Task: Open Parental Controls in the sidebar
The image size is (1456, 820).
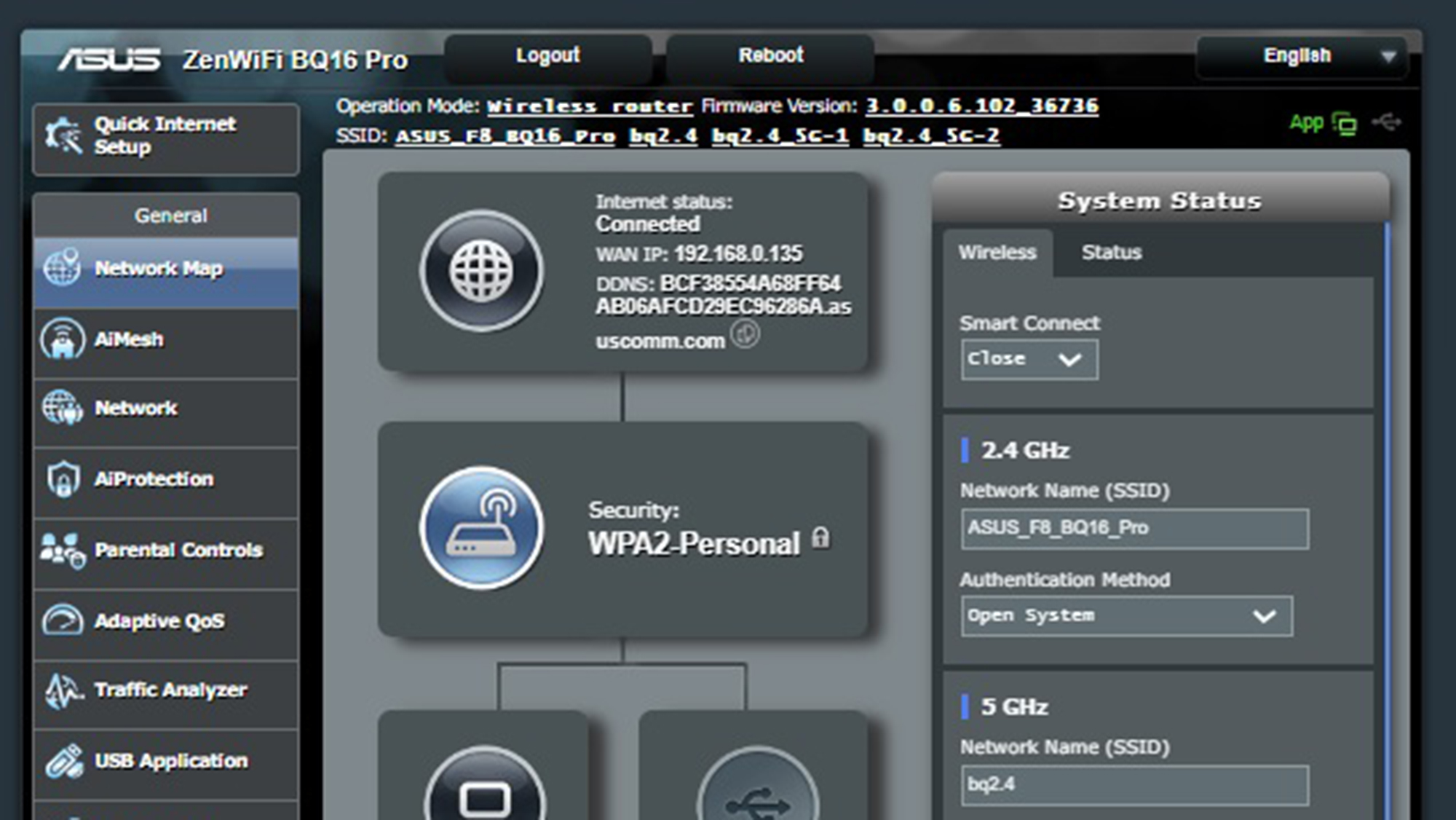Action: 166,553
